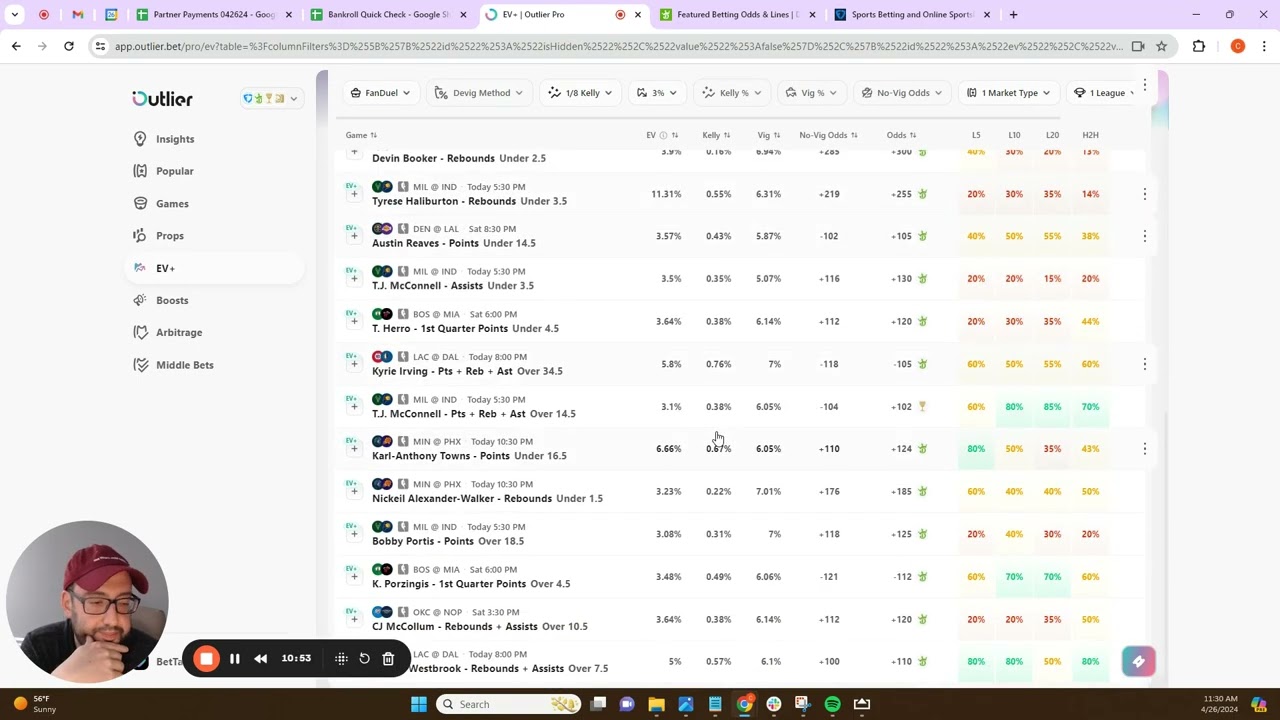Screen dimensions: 1280x720
Task: Open the browser extensions menu
Action: tap(1199, 46)
